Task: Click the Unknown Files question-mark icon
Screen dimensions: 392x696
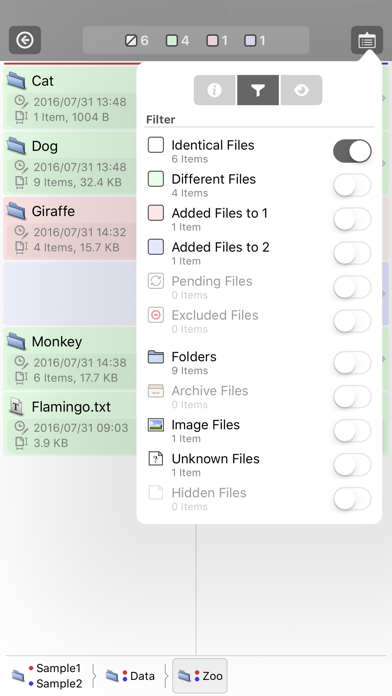Action: pyautogui.click(x=156, y=459)
